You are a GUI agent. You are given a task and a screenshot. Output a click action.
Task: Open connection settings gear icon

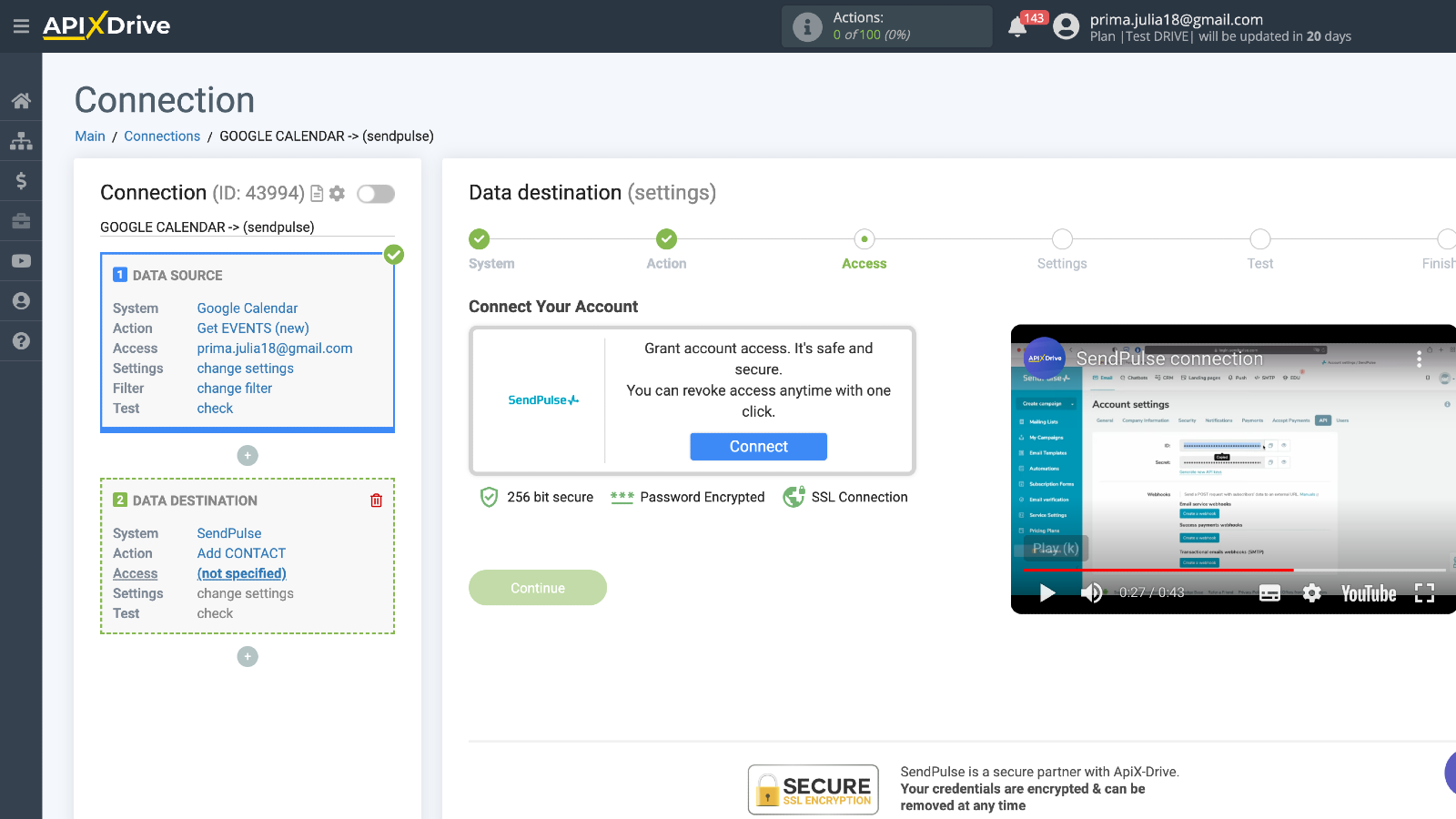coord(337,194)
